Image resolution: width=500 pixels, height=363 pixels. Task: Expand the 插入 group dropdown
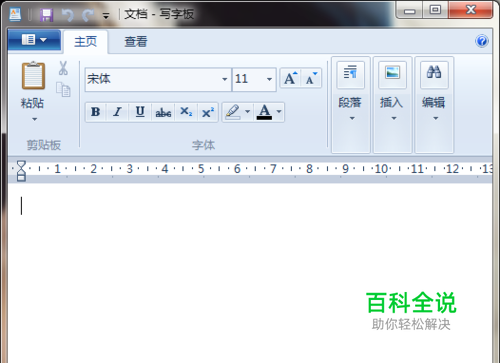click(394, 118)
